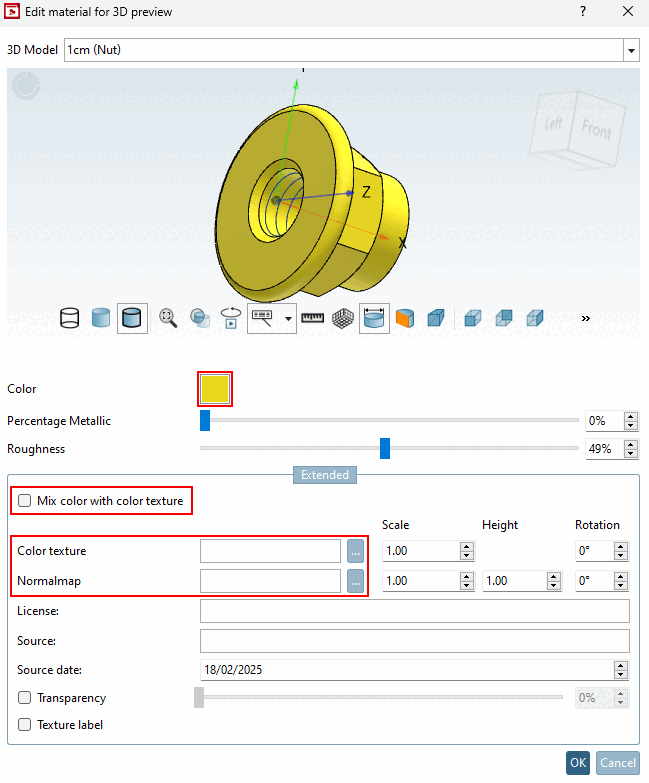This screenshot has height=783, width=649.
Task: Increase the Normalmap Scale value
Action: coord(467,576)
